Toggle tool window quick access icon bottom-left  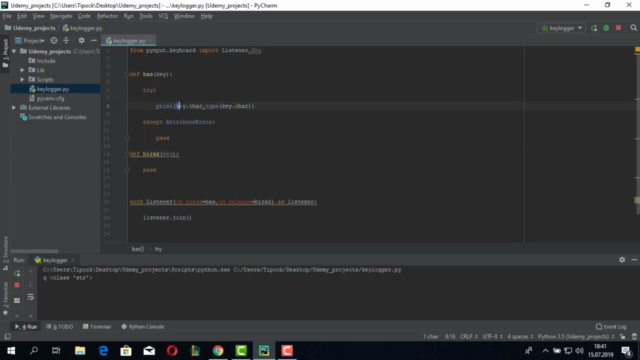click(x=7, y=336)
